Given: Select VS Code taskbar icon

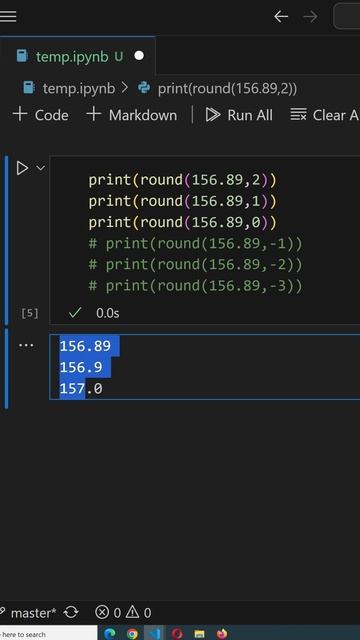Looking at the screenshot, I should tap(154, 634).
